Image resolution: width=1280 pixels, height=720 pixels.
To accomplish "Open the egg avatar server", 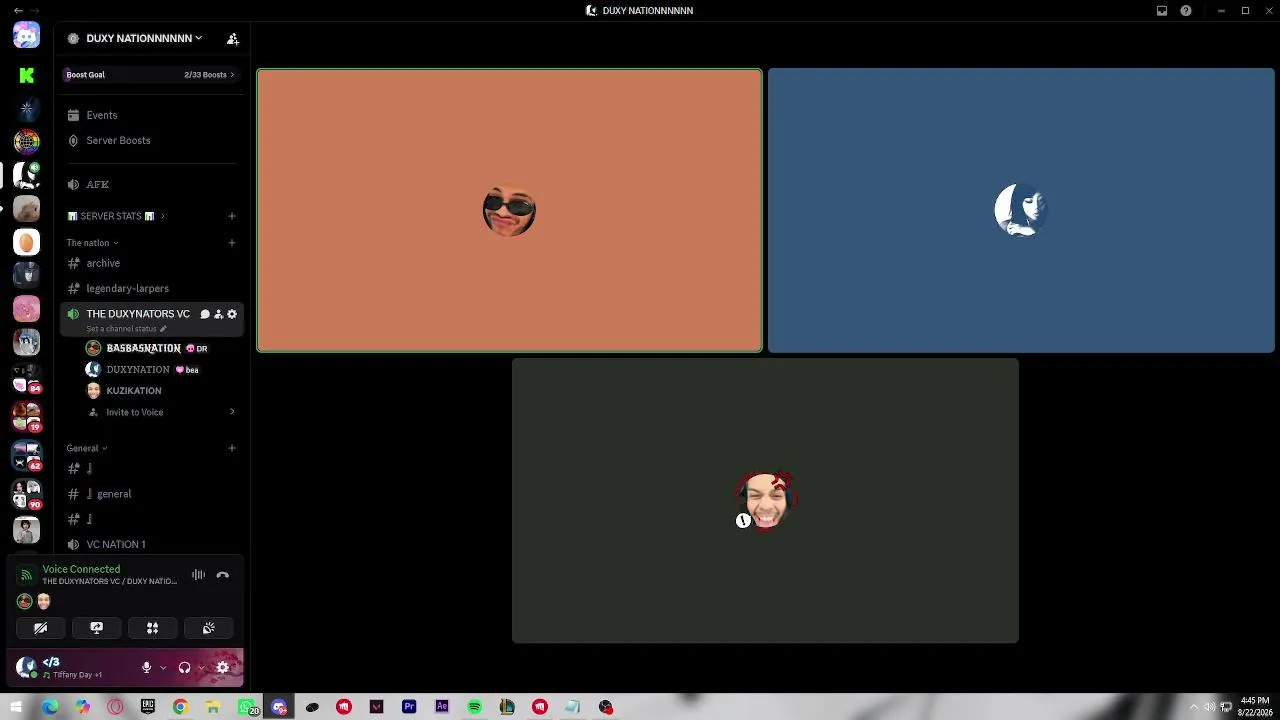I will point(26,242).
